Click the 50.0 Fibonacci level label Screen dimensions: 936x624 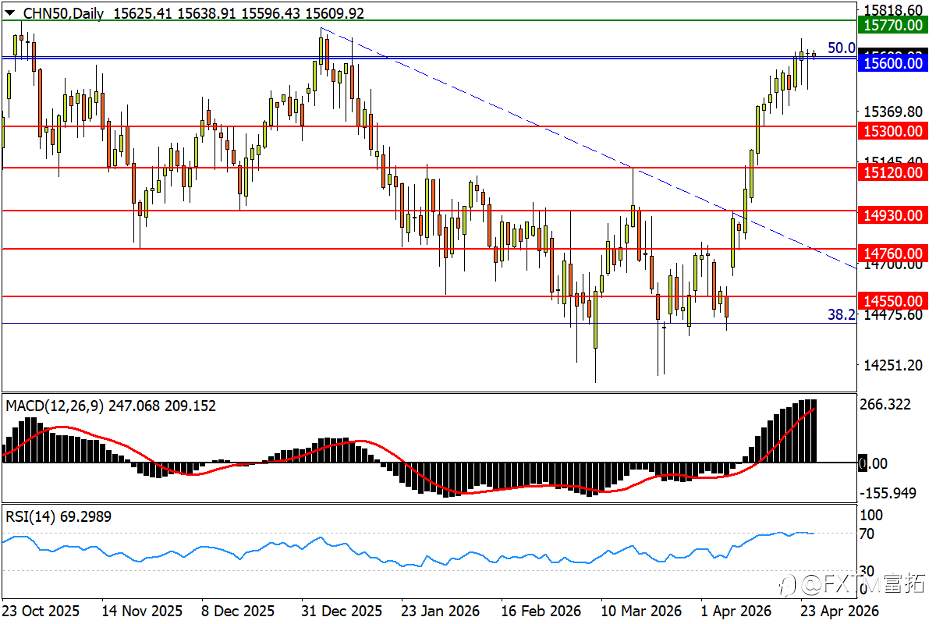tap(842, 48)
